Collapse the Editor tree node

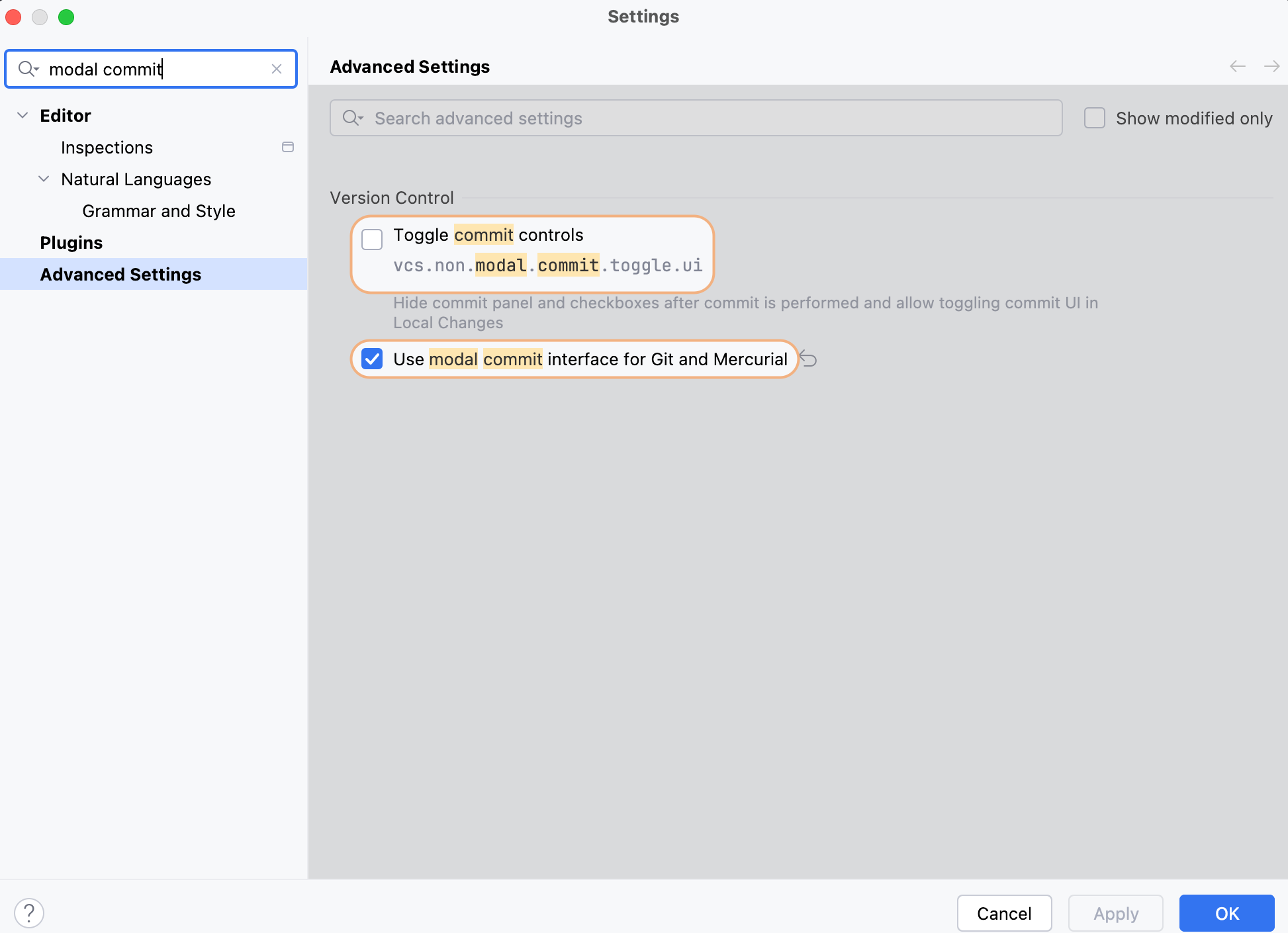(x=23, y=116)
